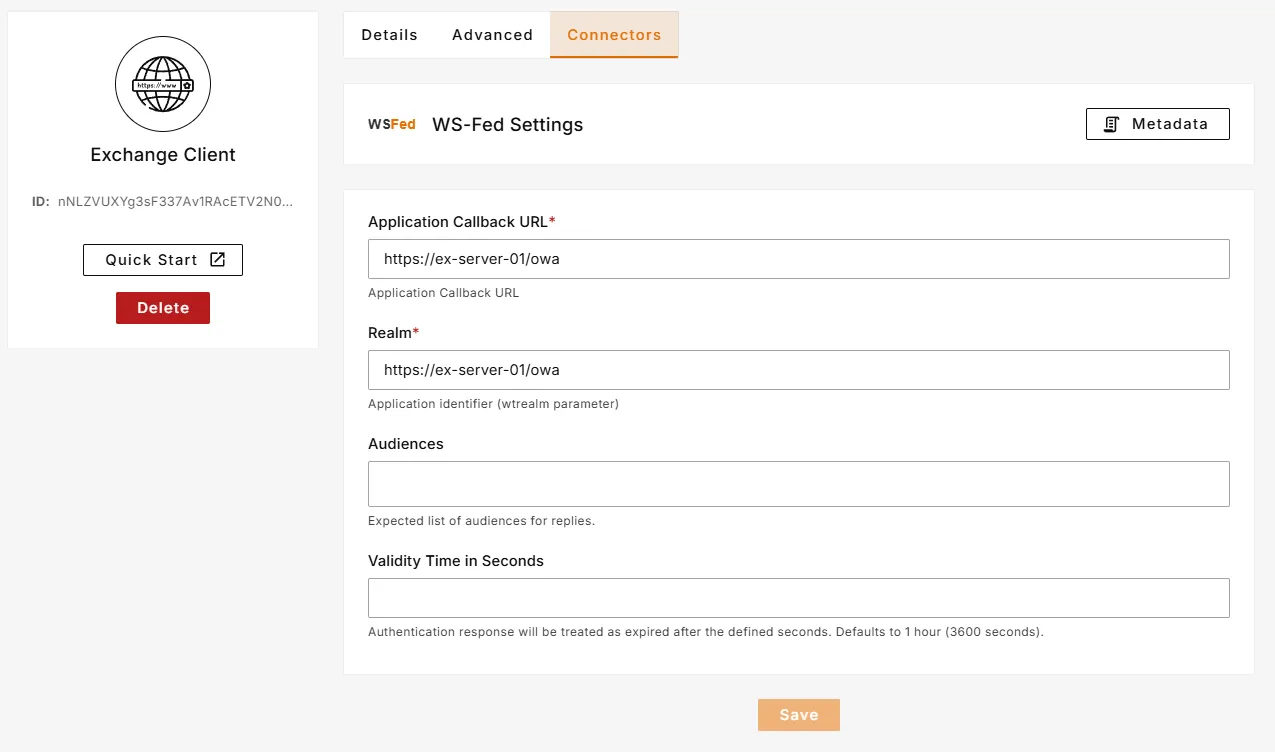Focus the Audiences text box
Viewport: 1275px width, 752px height.
click(x=798, y=484)
